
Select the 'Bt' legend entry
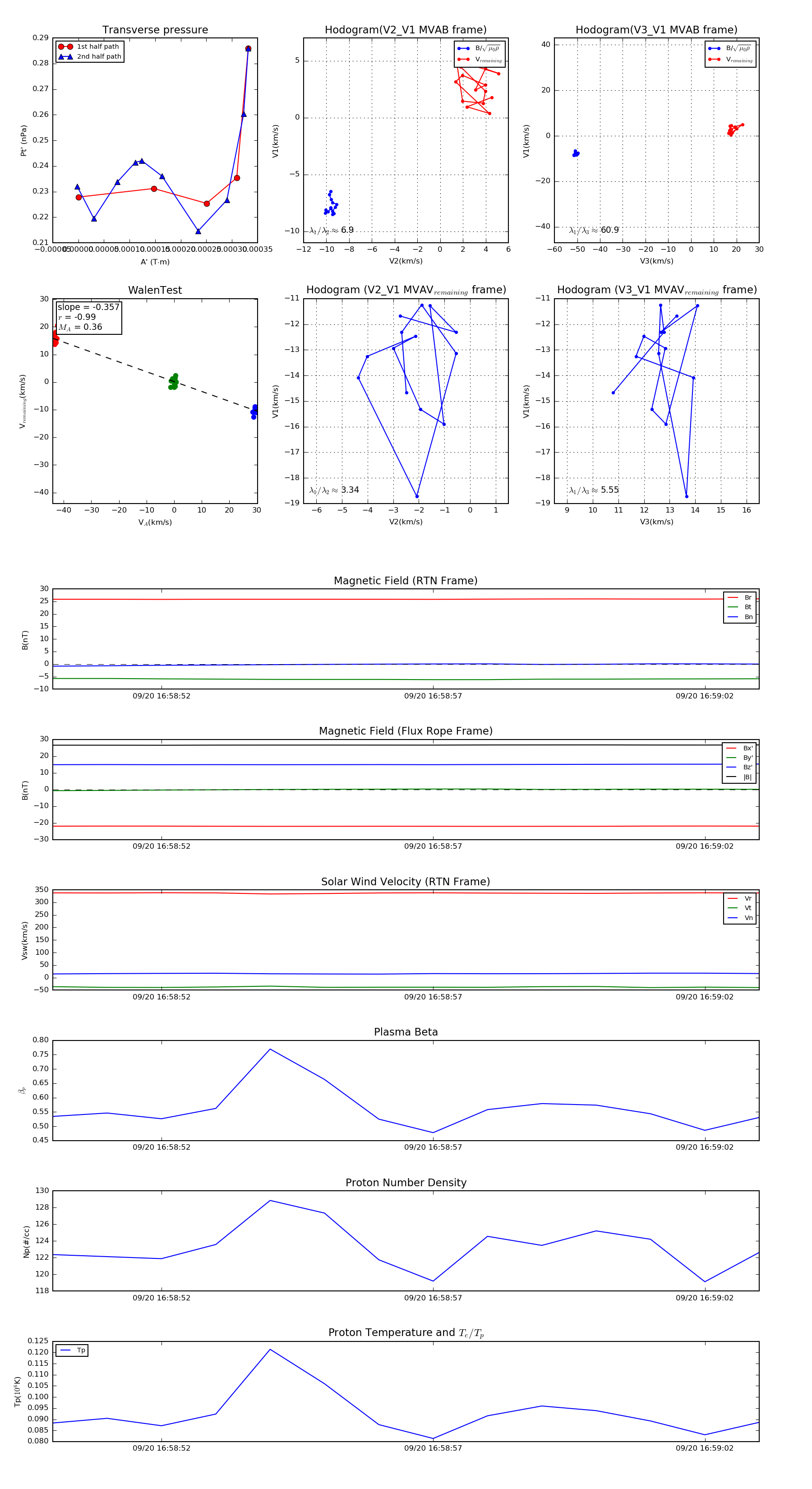point(740,607)
